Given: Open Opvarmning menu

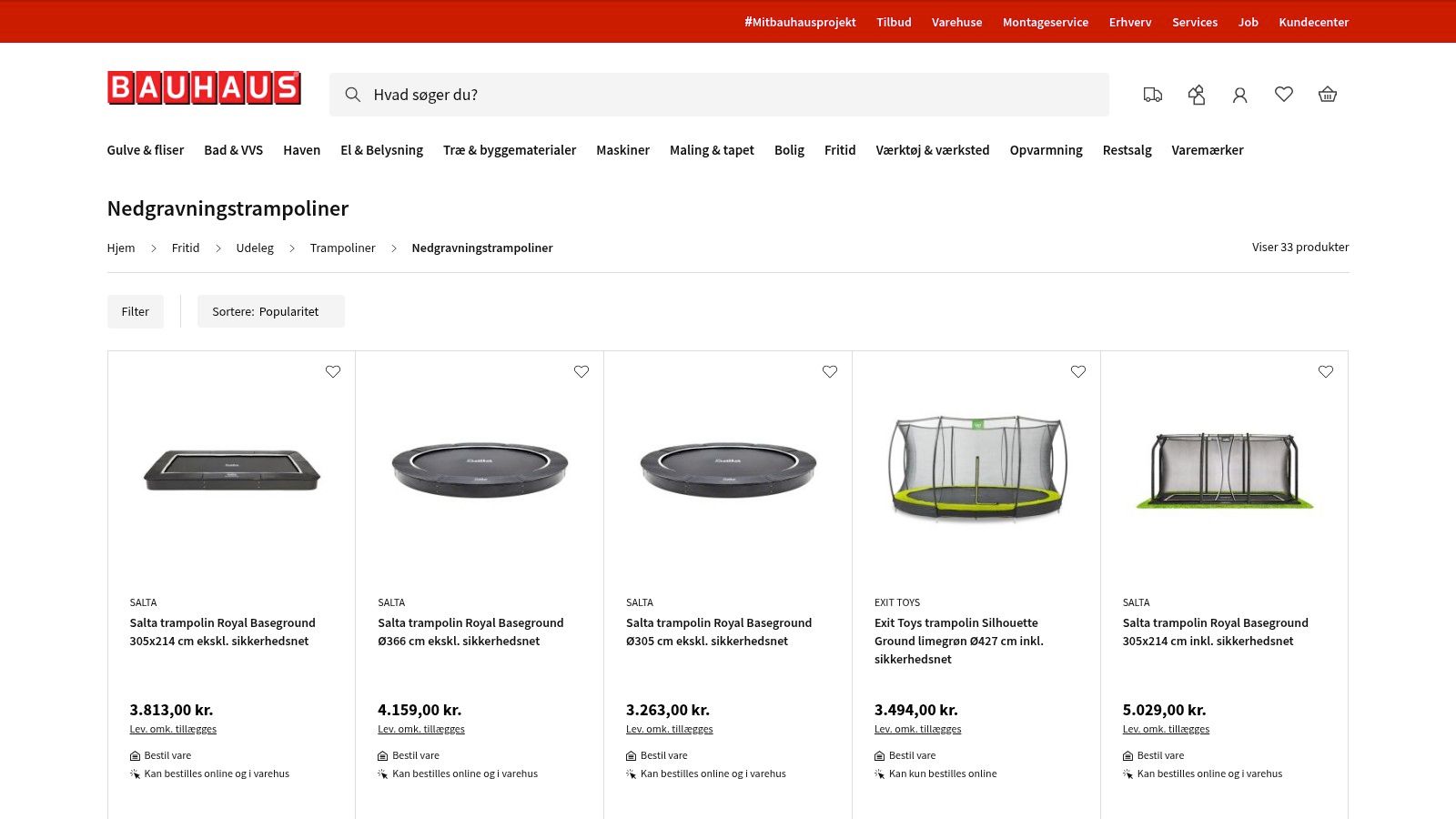Looking at the screenshot, I should (x=1046, y=150).
